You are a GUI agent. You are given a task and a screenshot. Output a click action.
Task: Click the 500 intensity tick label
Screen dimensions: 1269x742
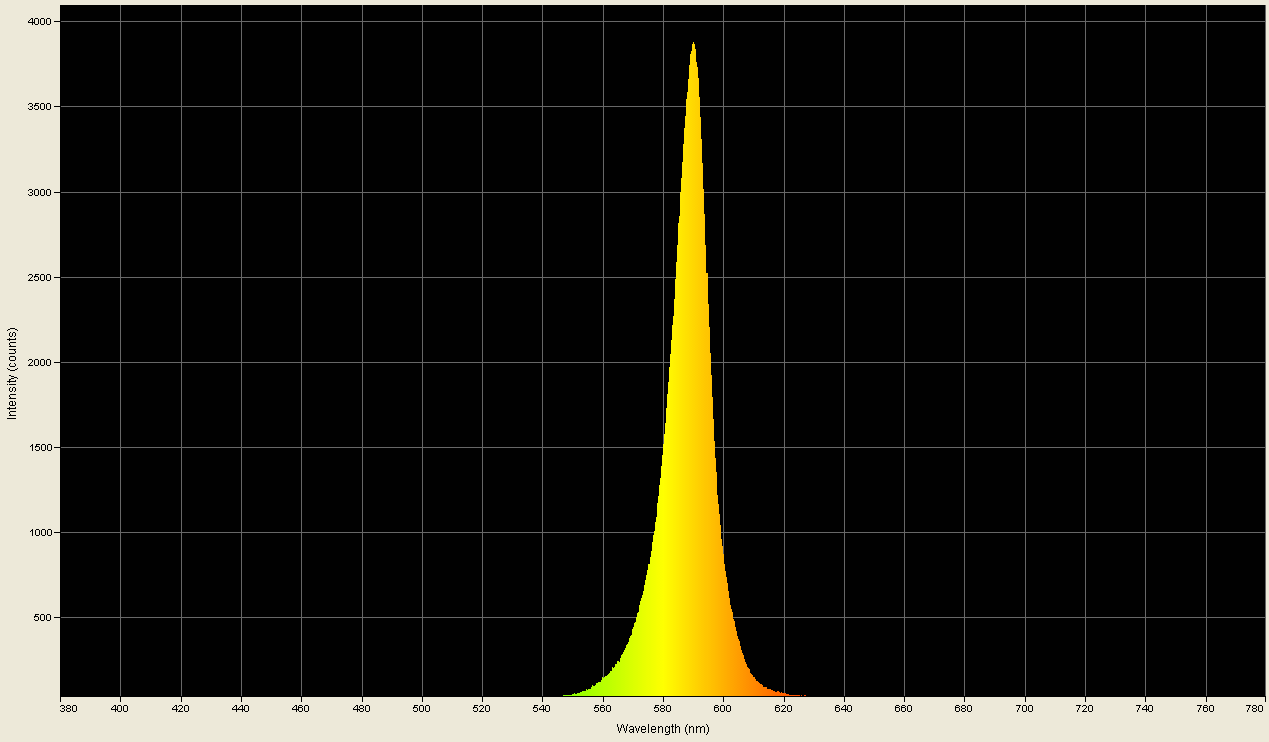point(44,619)
